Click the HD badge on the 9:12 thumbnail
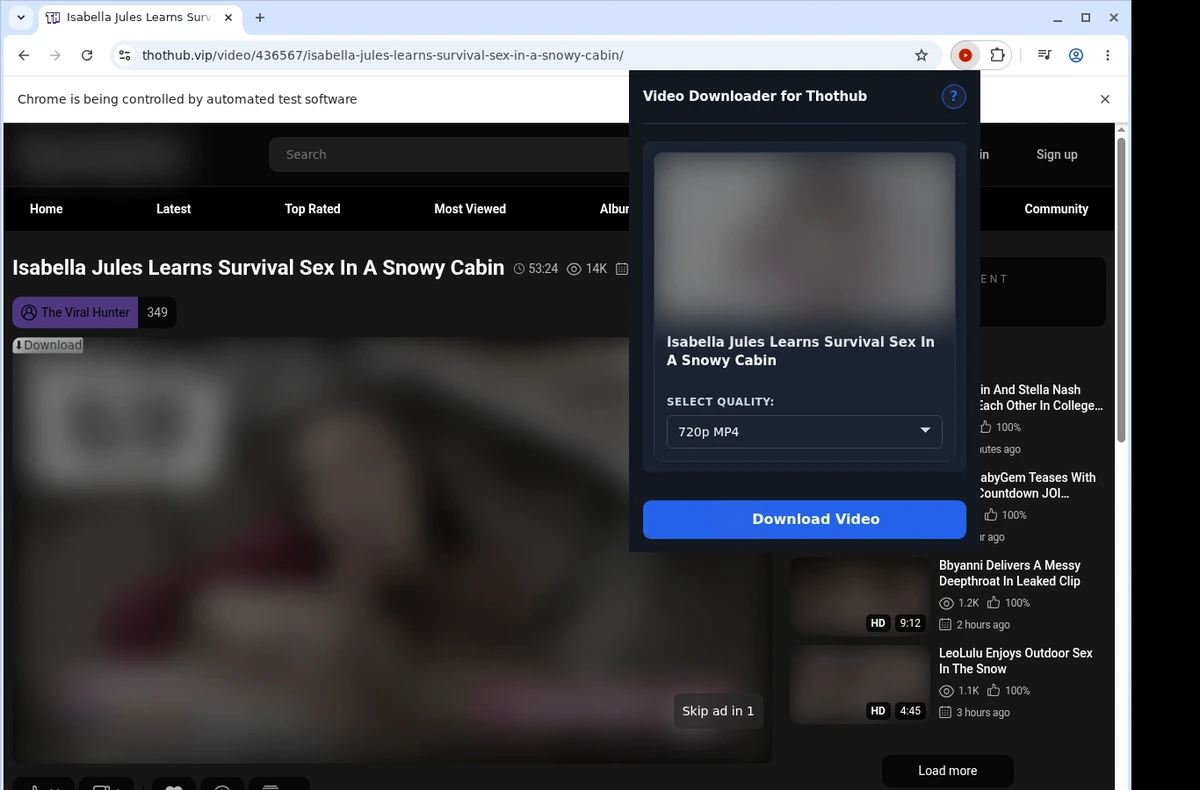Screen dimensions: 1200x790 [878, 623]
